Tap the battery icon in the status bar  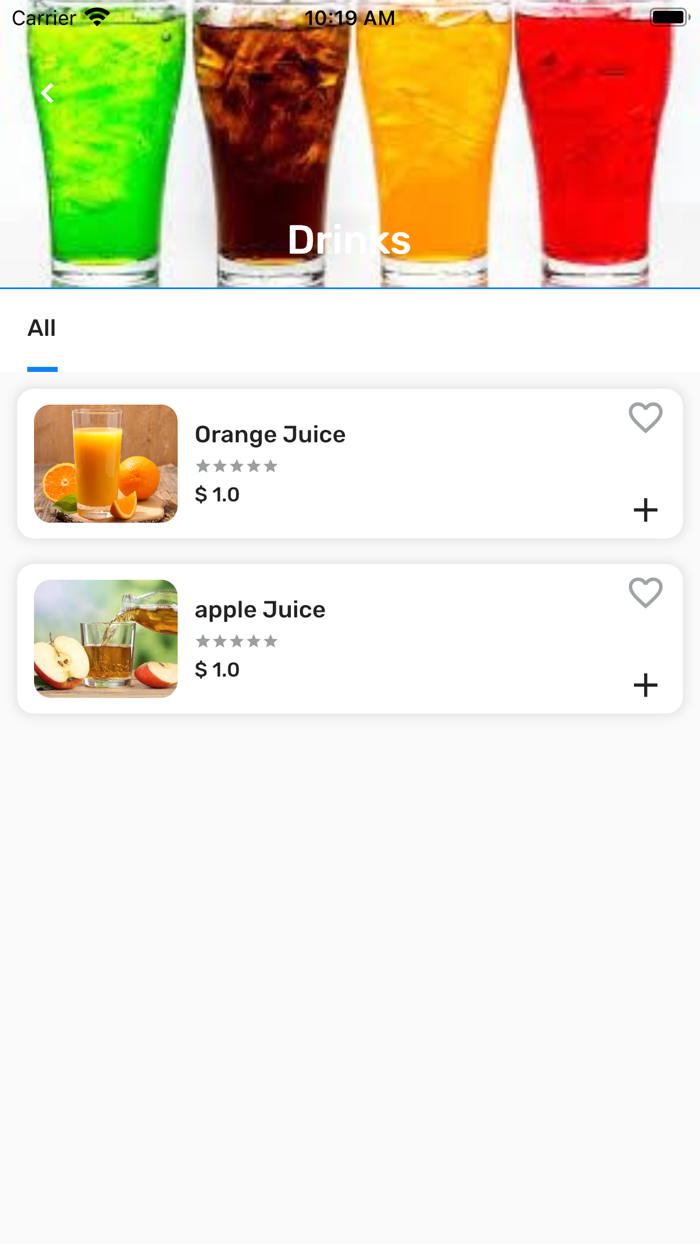(x=667, y=17)
